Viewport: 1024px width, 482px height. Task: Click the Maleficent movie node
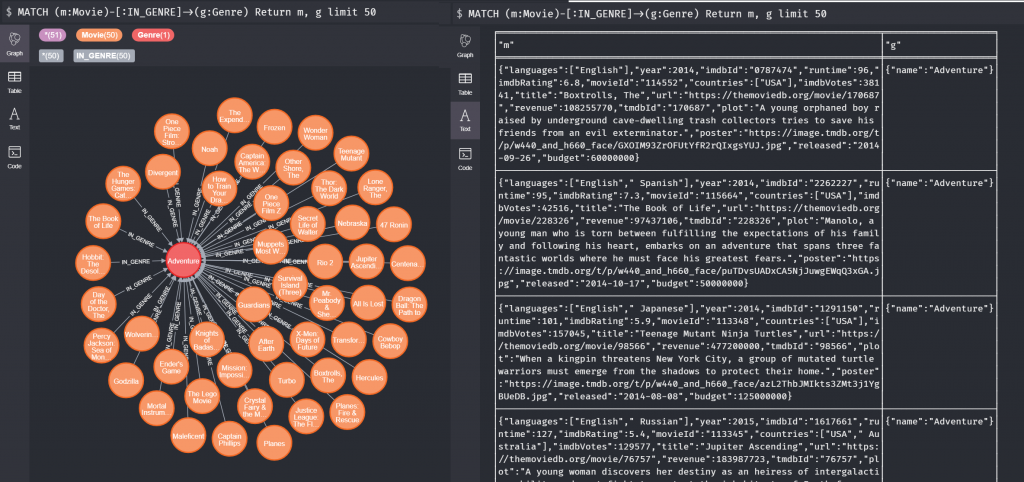click(x=188, y=436)
